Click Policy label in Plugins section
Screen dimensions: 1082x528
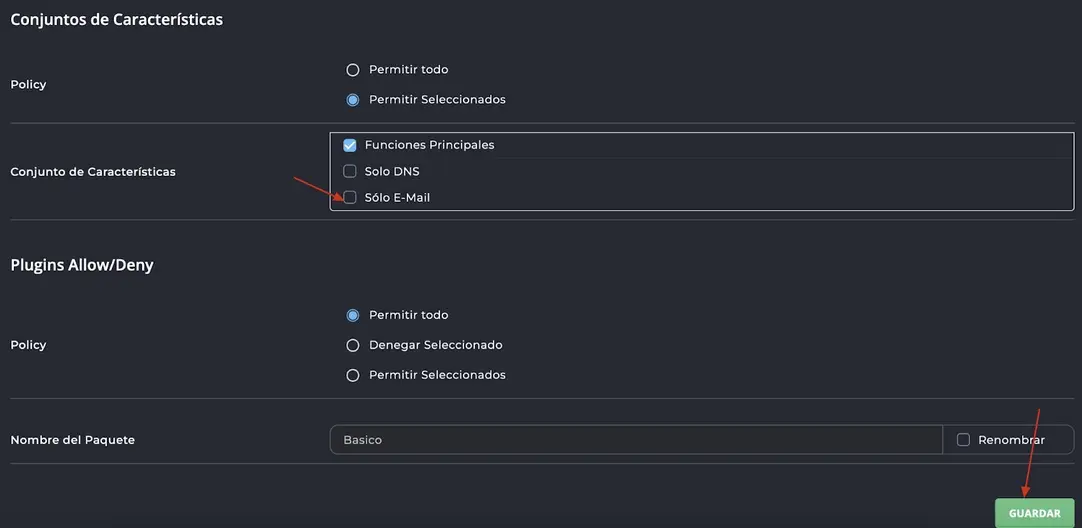(28, 344)
